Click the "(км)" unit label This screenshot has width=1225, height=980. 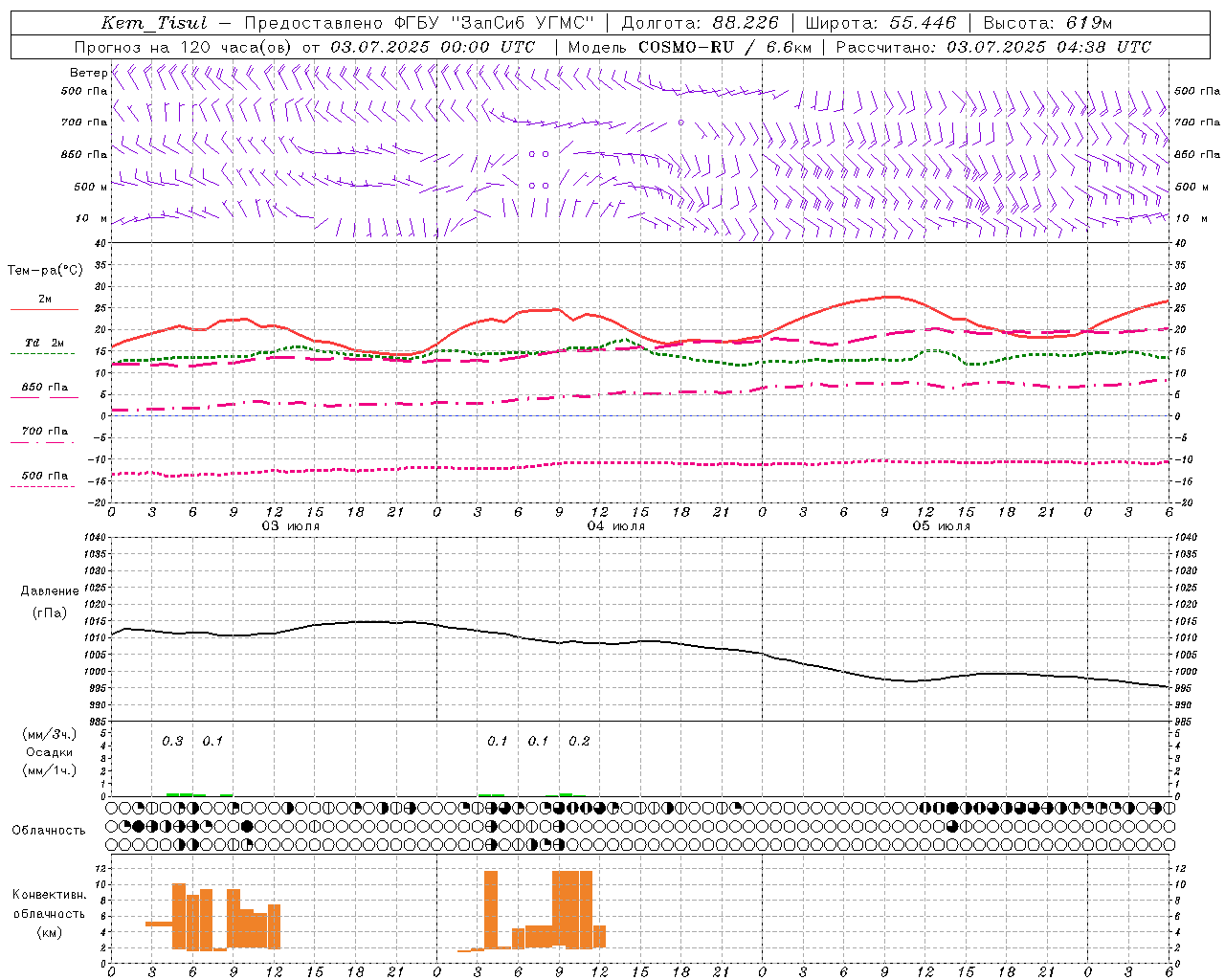click(x=50, y=931)
